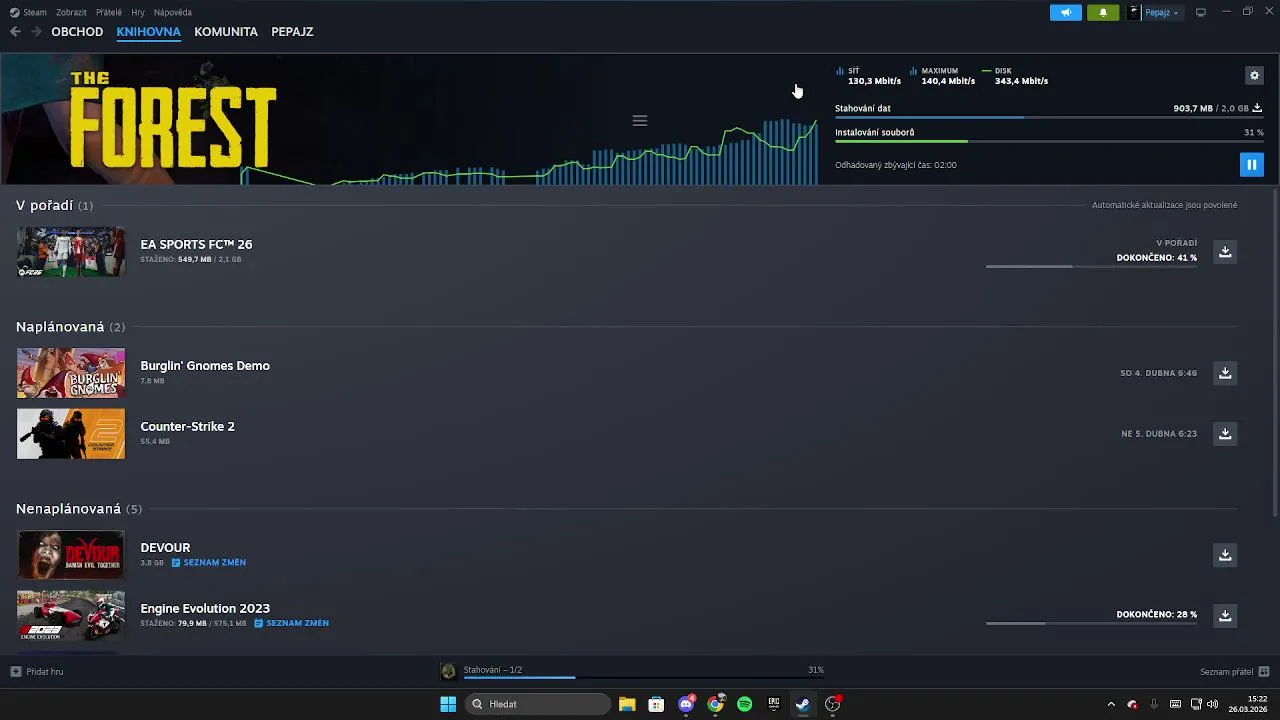Go forward with the right arrow
The width and height of the screenshot is (1280, 720).
tap(36, 31)
